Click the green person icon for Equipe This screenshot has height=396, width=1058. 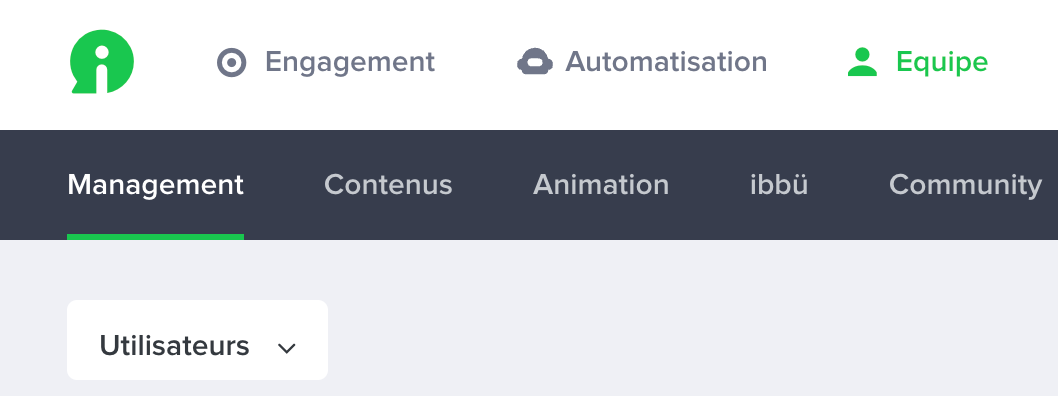[x=862, y=62]
